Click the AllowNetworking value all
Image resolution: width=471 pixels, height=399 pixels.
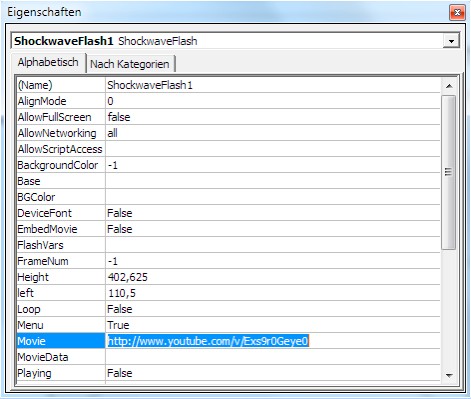click(x=273, y=133)
